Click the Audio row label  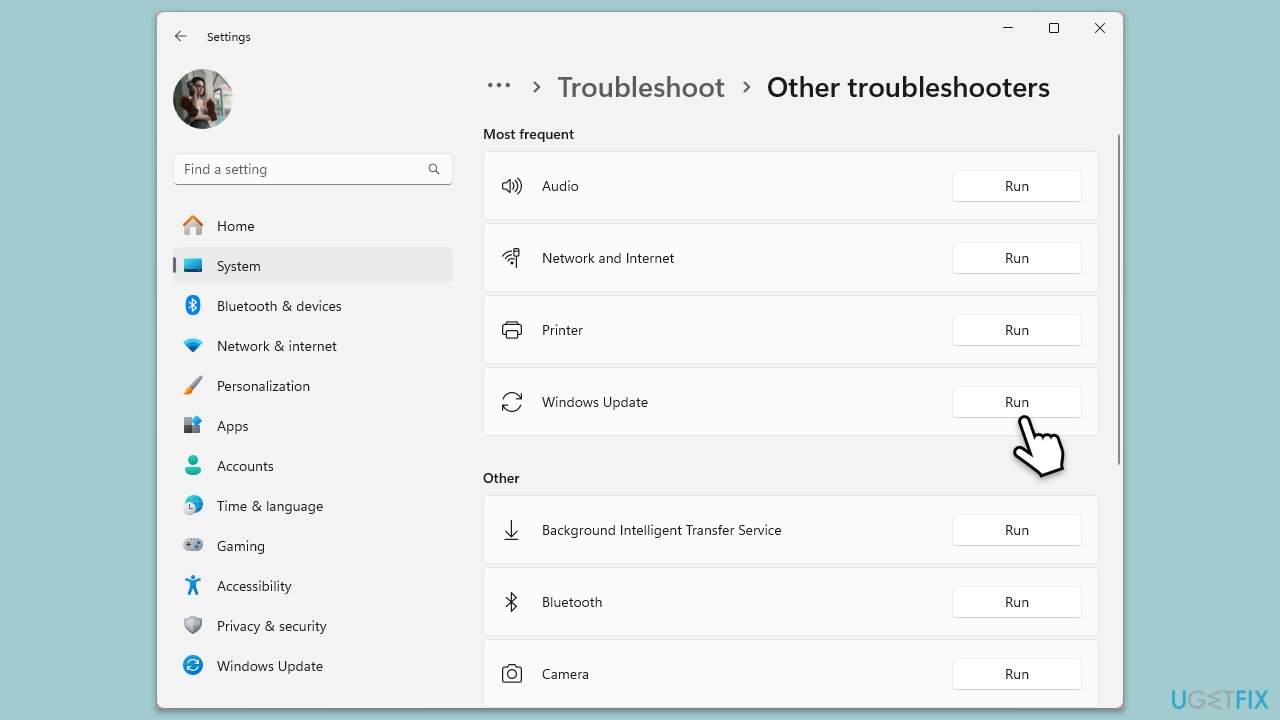pos(560,186)
